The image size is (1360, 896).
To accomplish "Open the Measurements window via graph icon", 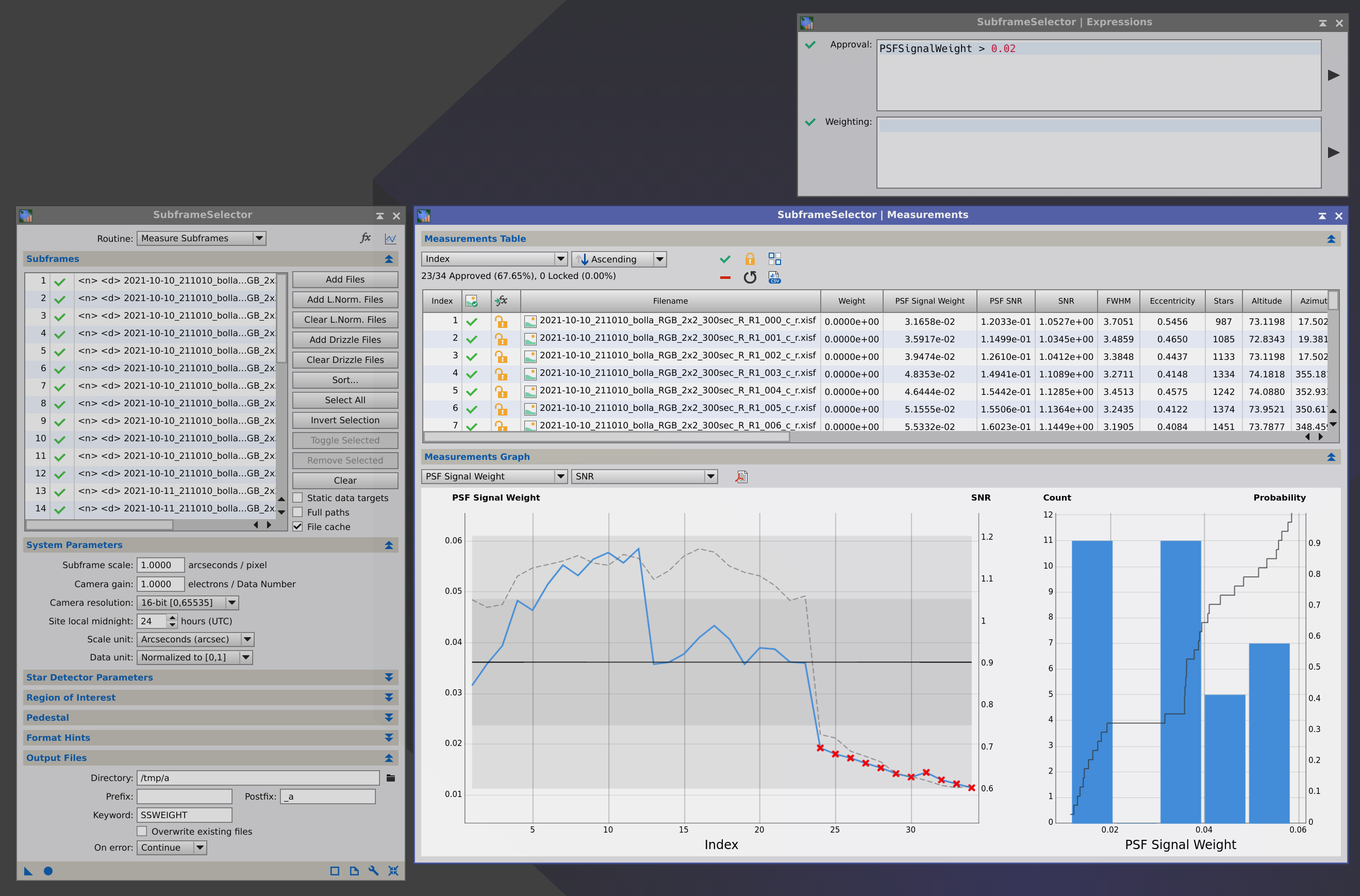I will tap(390, 238).
